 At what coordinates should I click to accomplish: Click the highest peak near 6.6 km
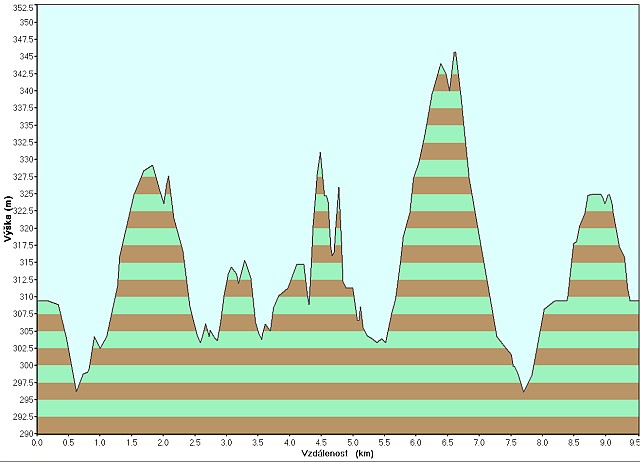(455, 54)
